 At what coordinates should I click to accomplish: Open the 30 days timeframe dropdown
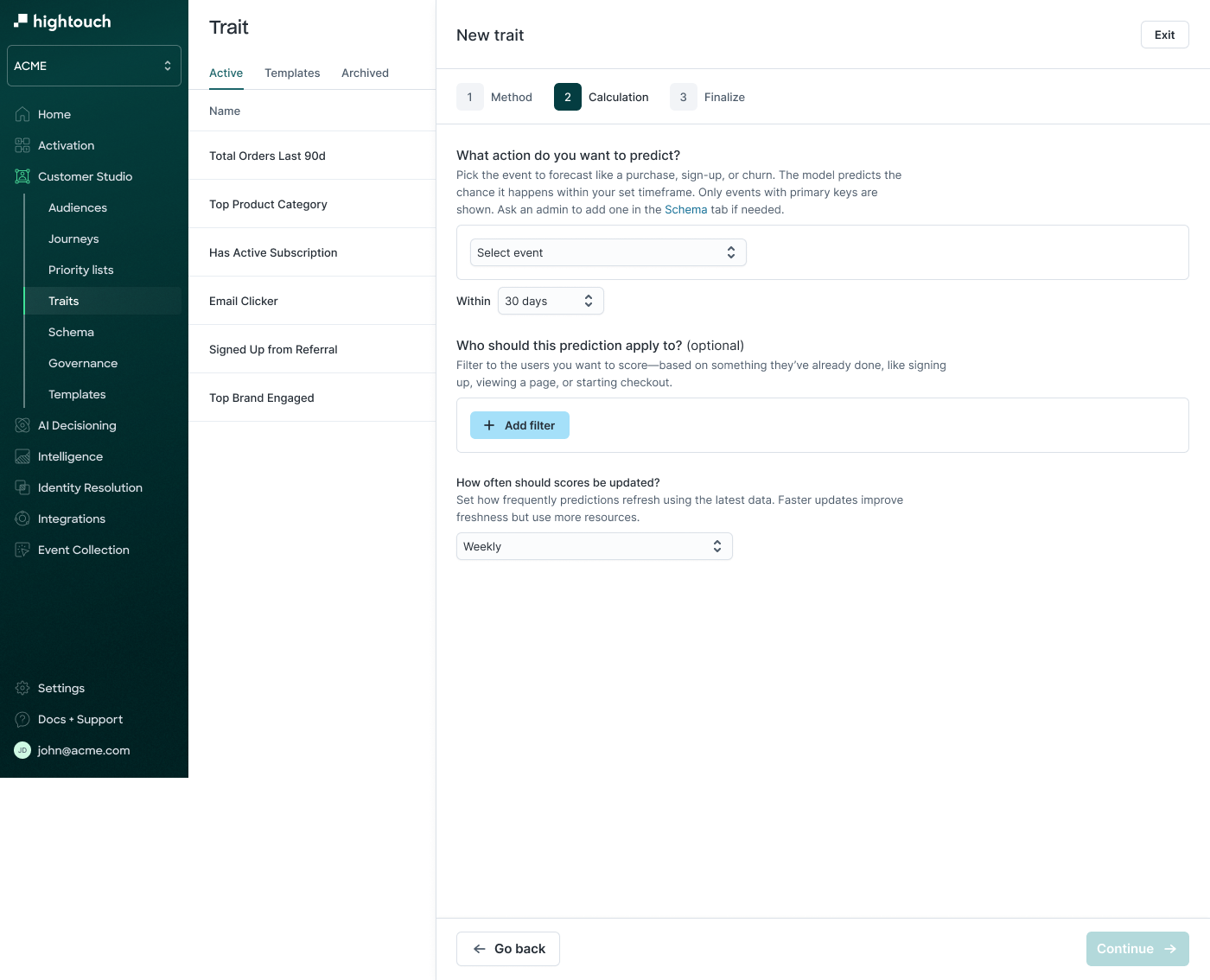click(x=551, y=301)
